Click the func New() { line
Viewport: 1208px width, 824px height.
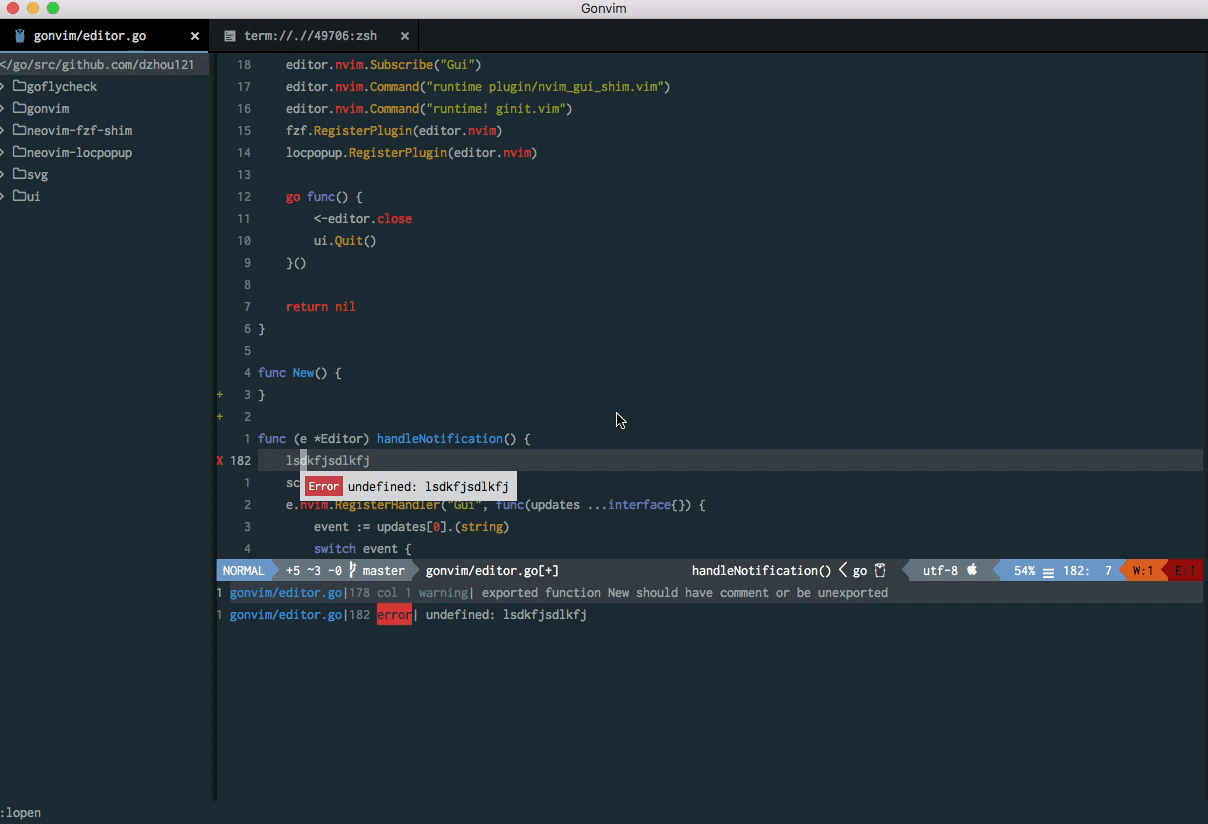pyautogui.click(x=300, y=373)
